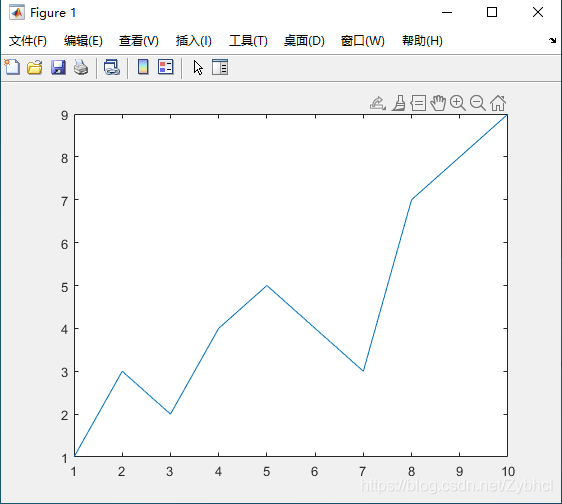Open the 帮助(H) menu
This screenshot has width=562, height=504.
point(422,41)
